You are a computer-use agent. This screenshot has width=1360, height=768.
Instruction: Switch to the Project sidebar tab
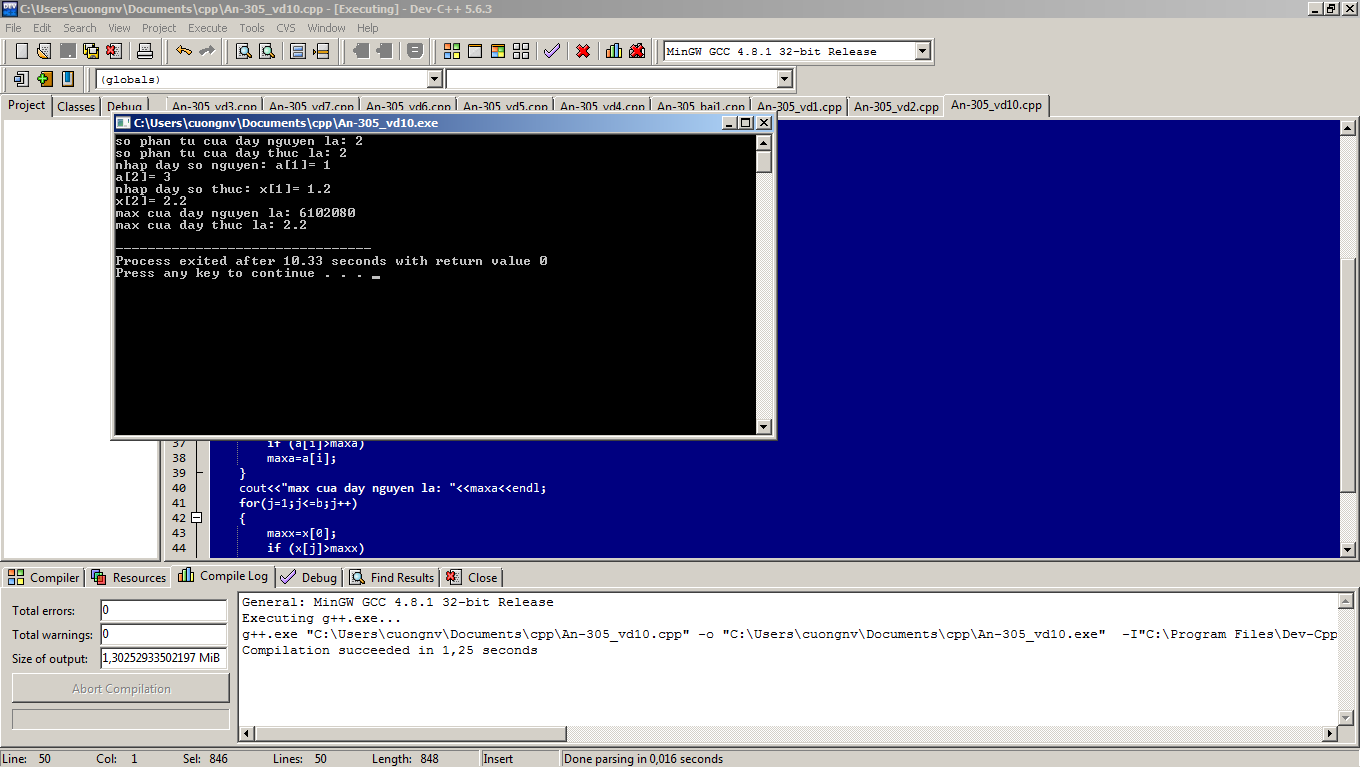(27, 105)
